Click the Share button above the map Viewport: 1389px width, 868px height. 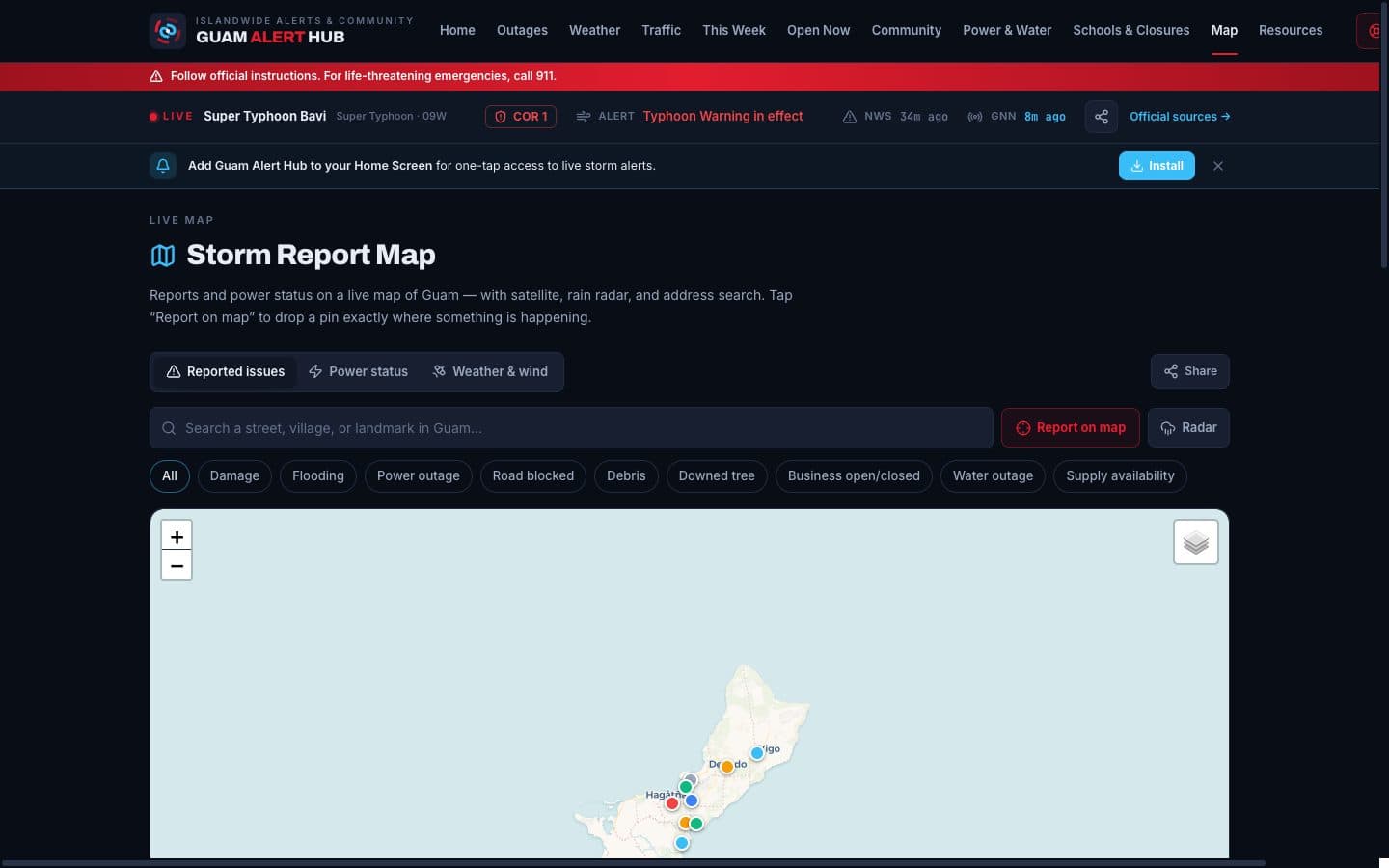click(x=1190, y=371)
